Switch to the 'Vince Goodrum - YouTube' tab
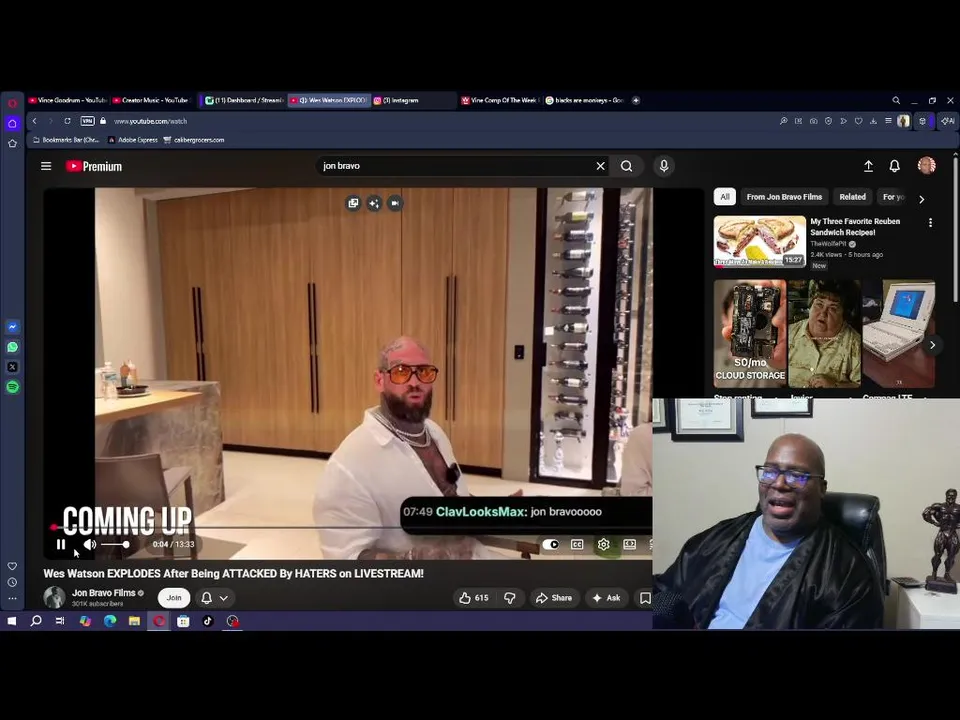Viewport: 960px width, 720px height. click(67, 100)
